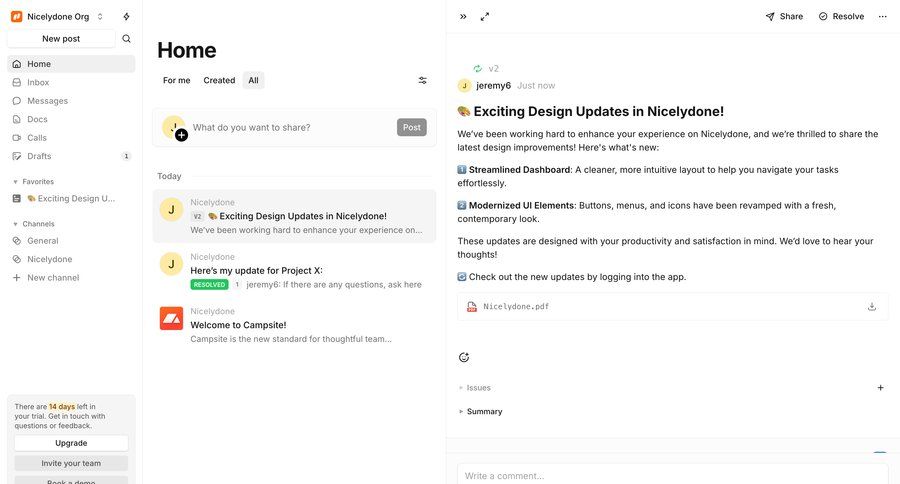
Task: Add an emoji reaction to the post
Action: click(464, 357)
